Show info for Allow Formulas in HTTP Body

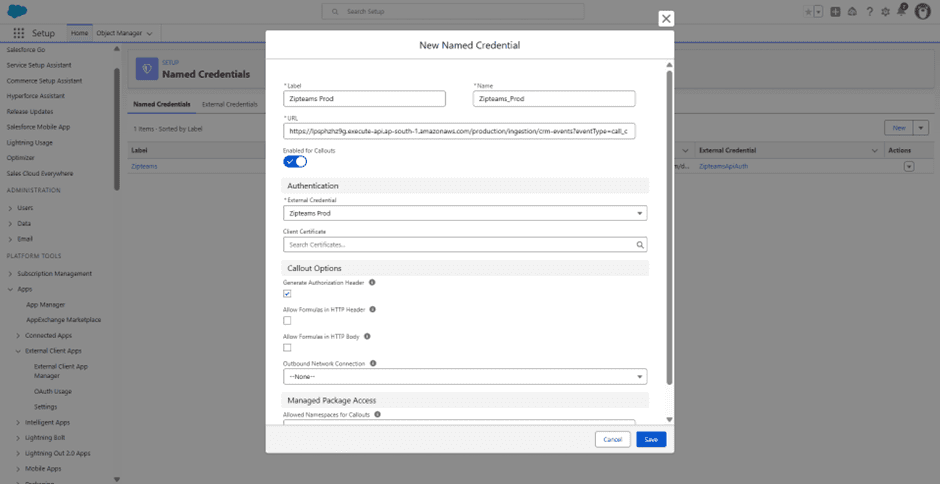pyautogui.click(x=367, y=336)
